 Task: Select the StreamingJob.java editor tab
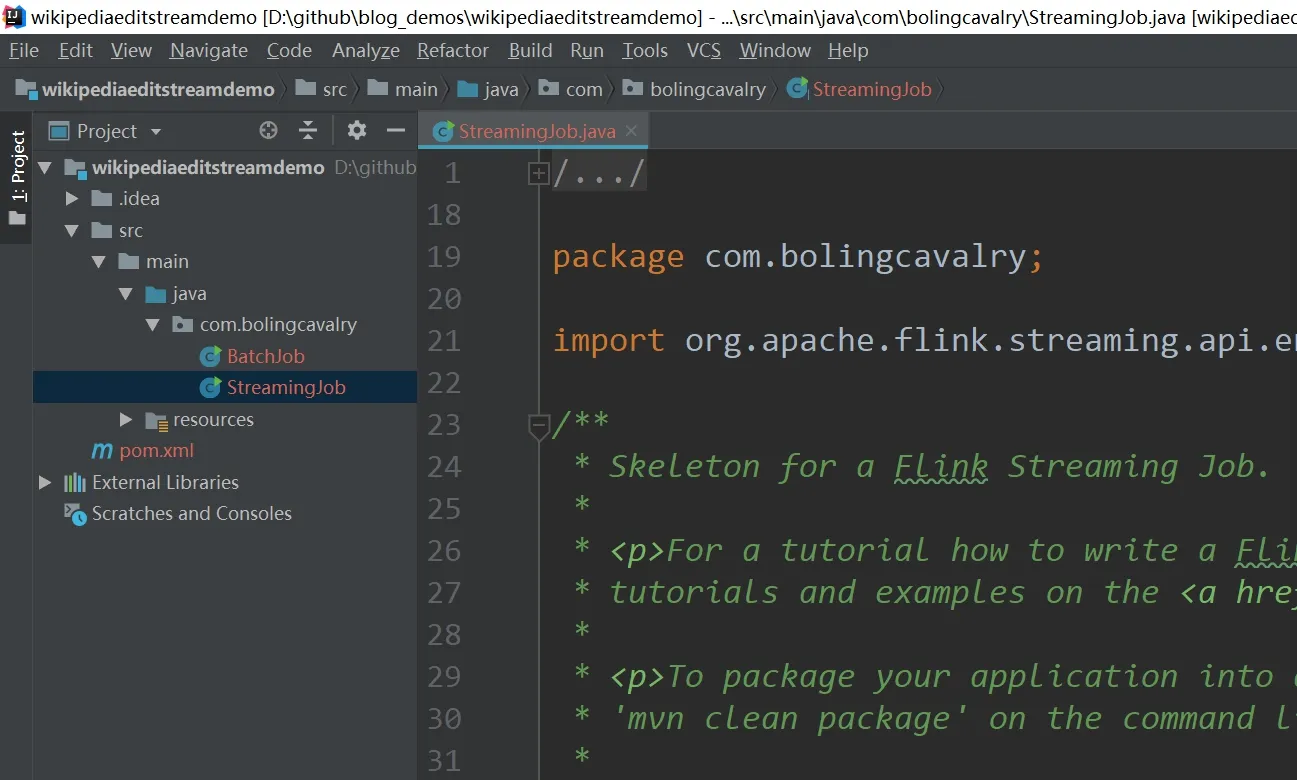coord(533,131)
